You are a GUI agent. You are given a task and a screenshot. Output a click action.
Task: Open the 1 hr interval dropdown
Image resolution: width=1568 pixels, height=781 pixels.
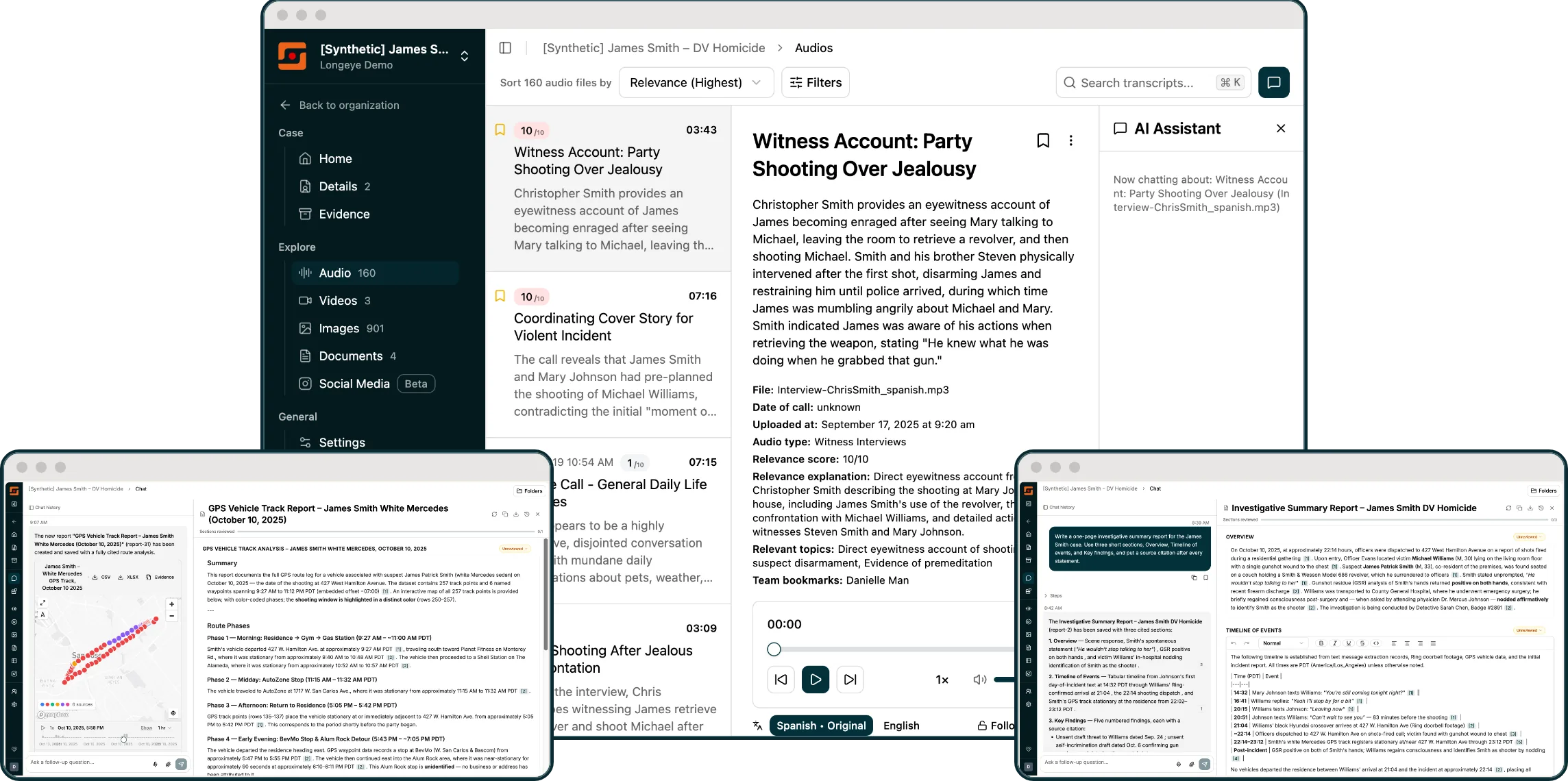164,728
